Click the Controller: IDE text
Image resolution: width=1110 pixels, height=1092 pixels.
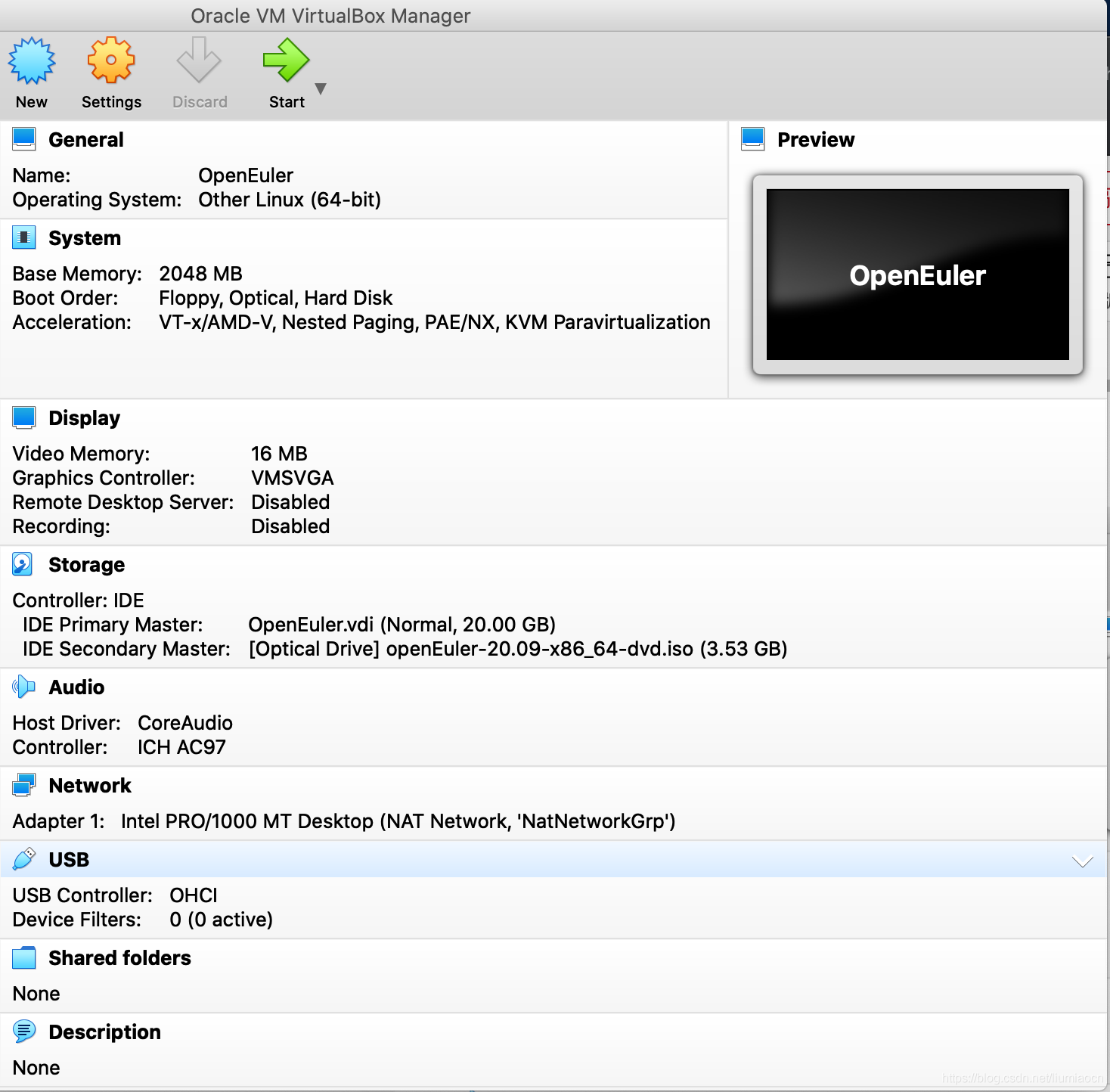[x=79, y=600]
